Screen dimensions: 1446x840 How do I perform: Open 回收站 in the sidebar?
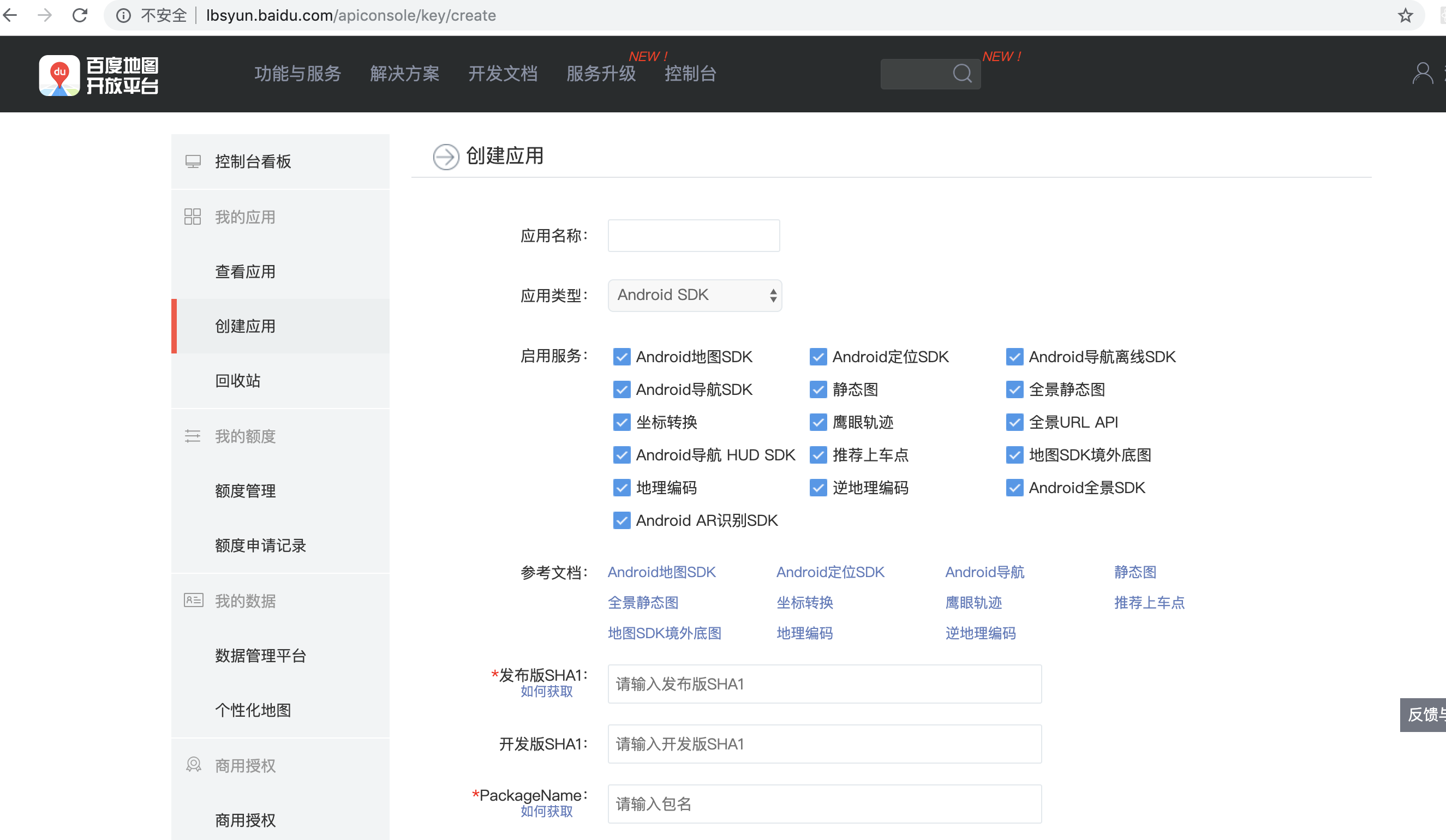(280, 380)
